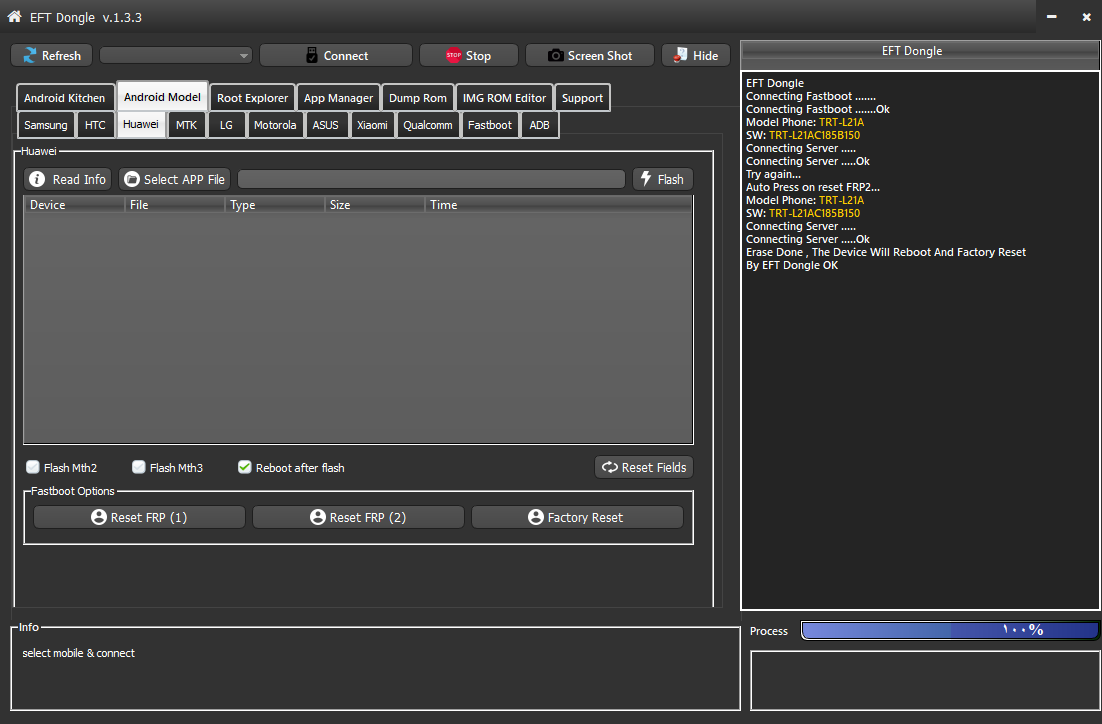This screenshot has height=724, width=1102.
Task: Select the Android Model tab
Action: (162, 96)
